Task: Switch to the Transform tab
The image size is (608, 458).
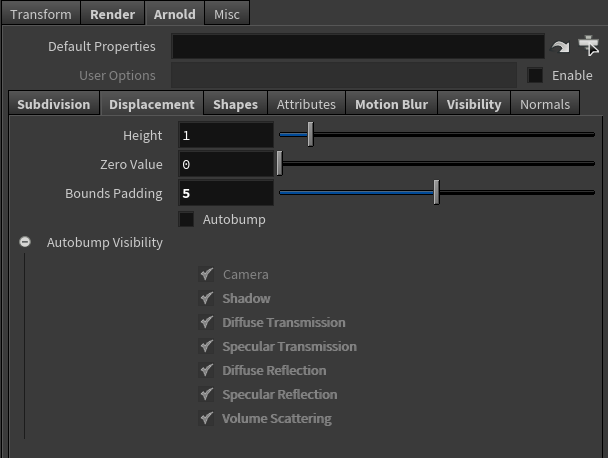Action: point(41,15)
